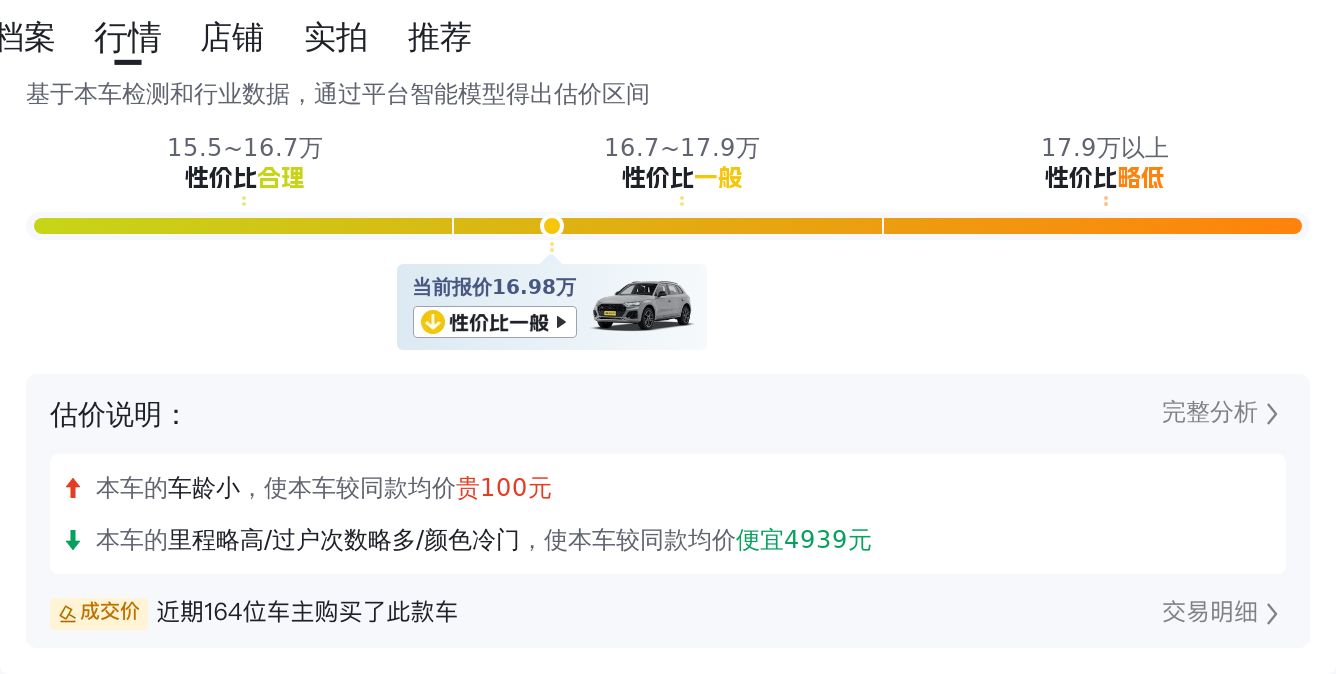1336x674 pixels.
Task: Click the 15.5~16.7万 合理 price range label
Action: [245, 163]
